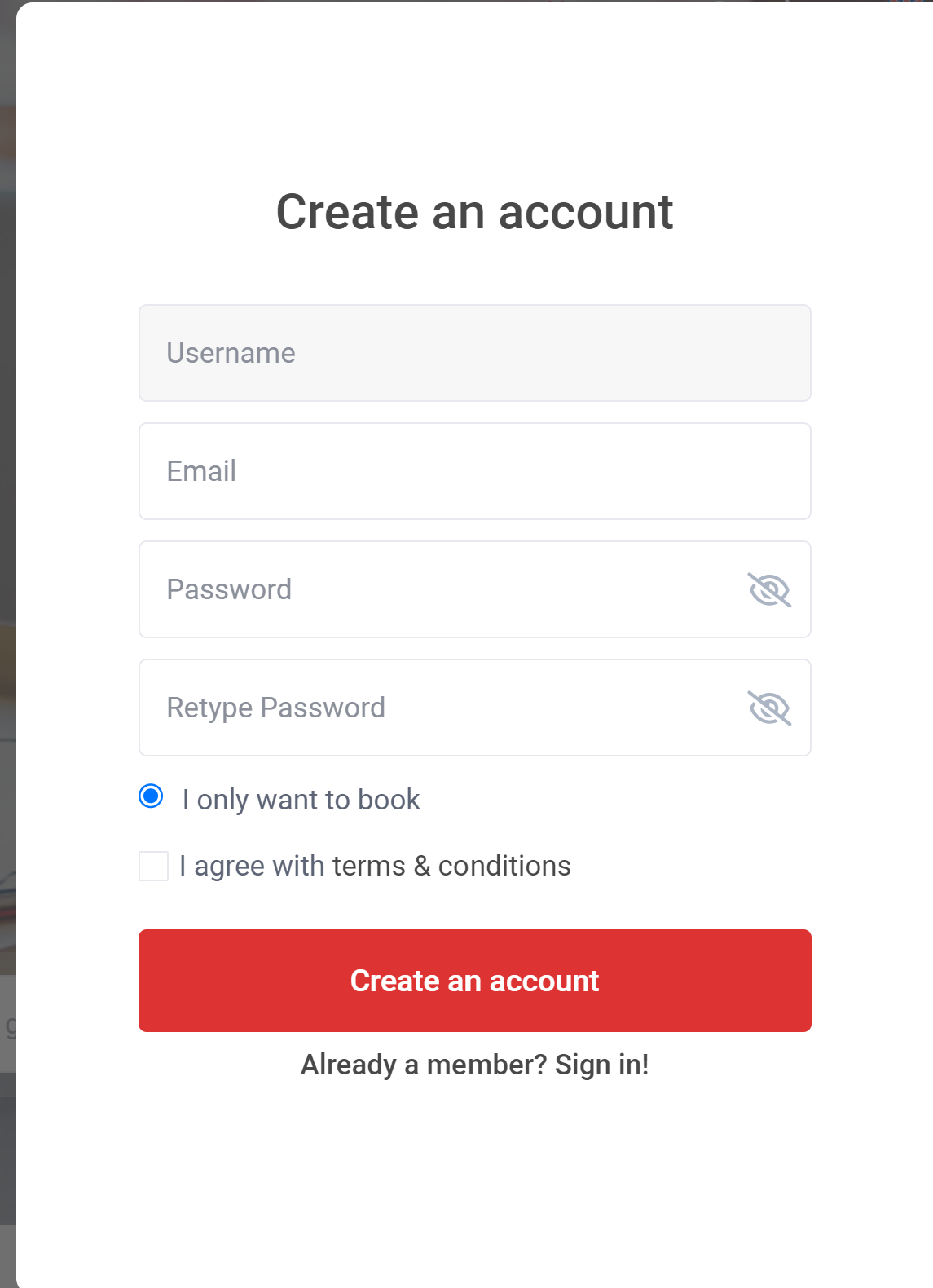
Task: Reveal the Retype Password field via eye icon
Action: coord(769,708)
